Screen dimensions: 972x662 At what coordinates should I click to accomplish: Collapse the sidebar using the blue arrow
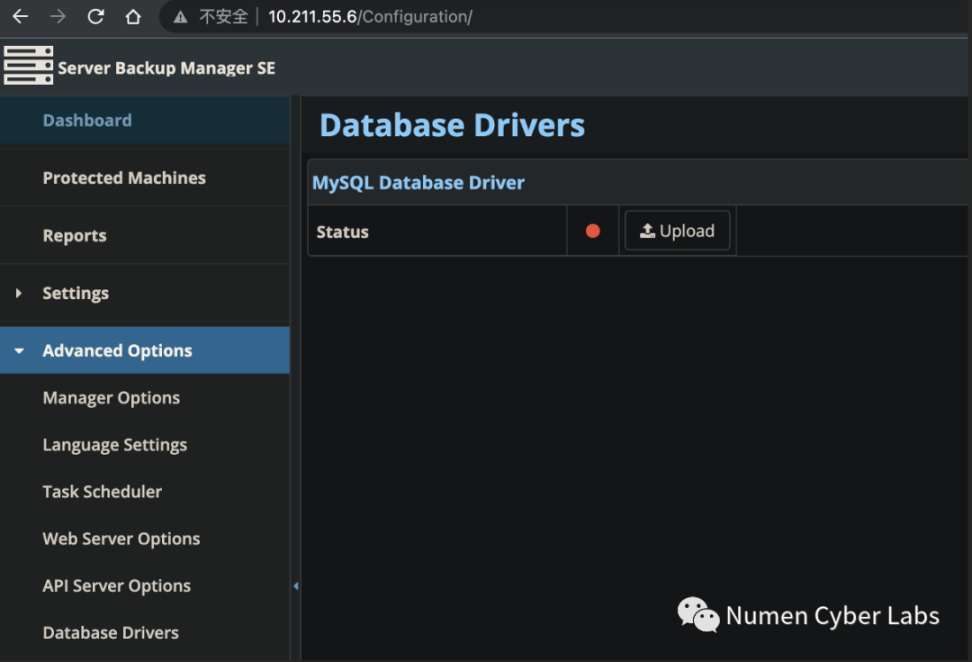pyautogui.click(x=295, y=588)
